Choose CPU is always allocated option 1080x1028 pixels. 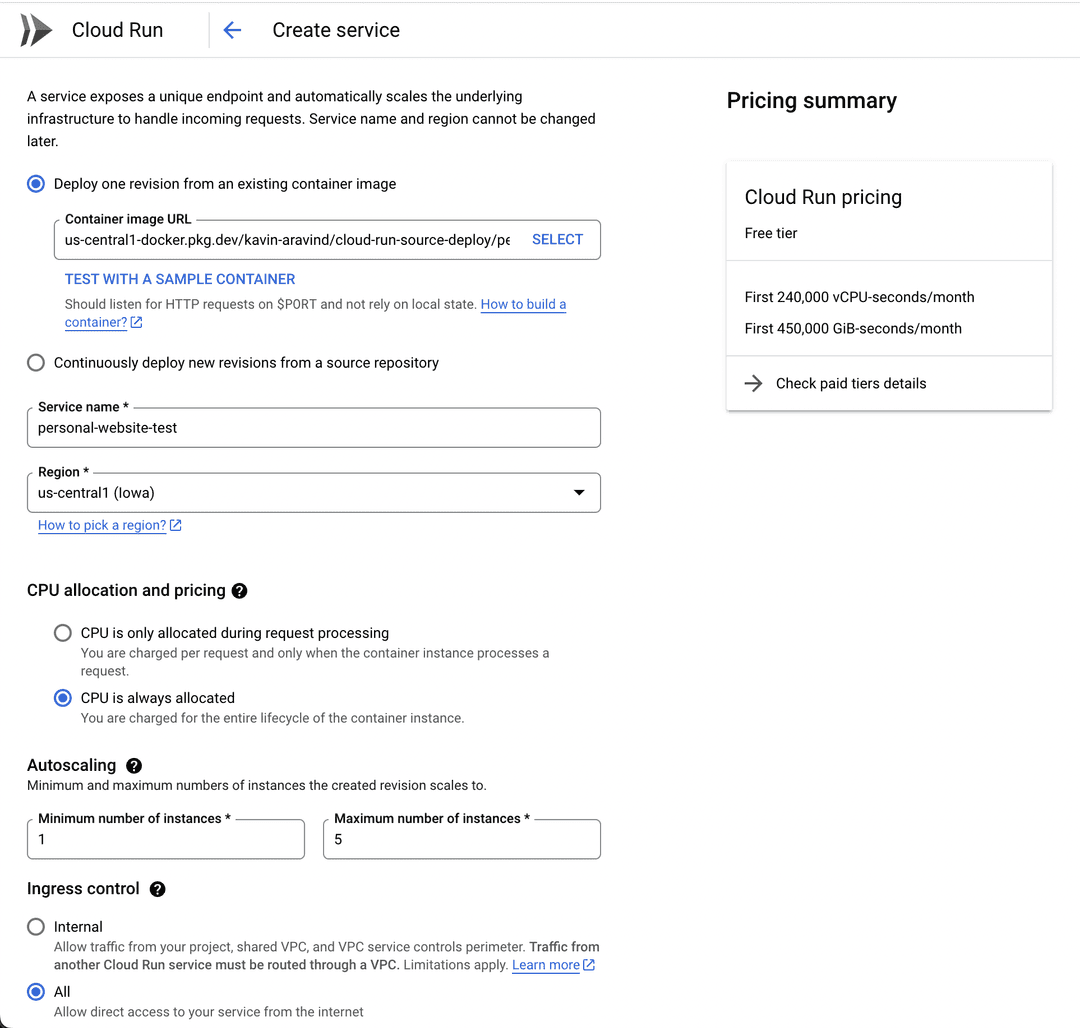coord(63,698)
